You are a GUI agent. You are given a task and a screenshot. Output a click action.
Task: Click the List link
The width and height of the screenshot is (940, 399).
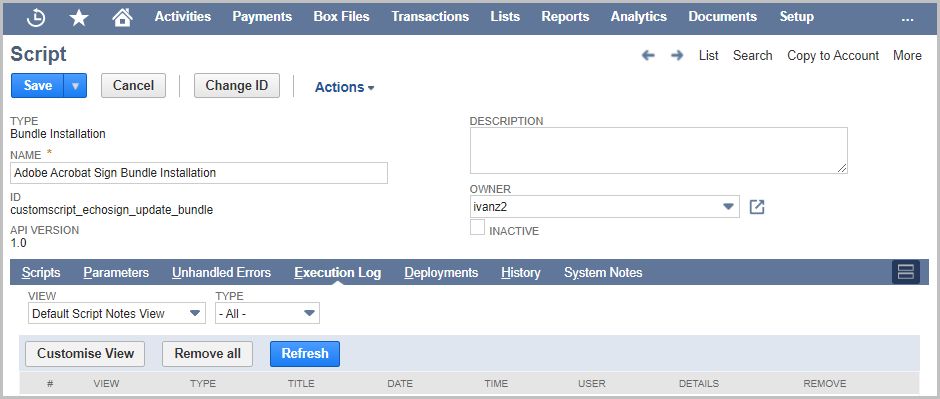coord(709,56)
